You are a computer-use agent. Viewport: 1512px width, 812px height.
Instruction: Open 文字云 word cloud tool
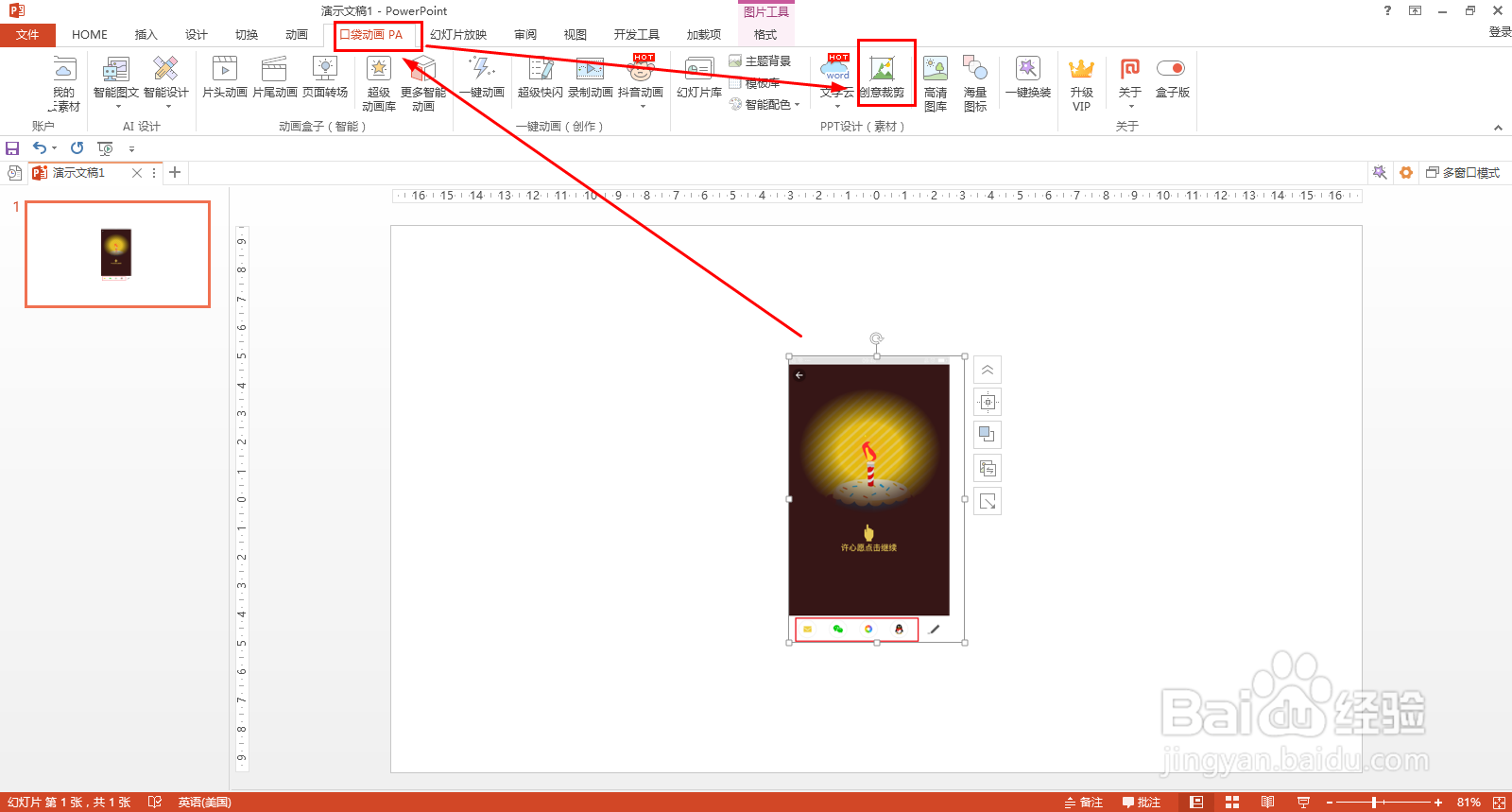coord(837,78)
